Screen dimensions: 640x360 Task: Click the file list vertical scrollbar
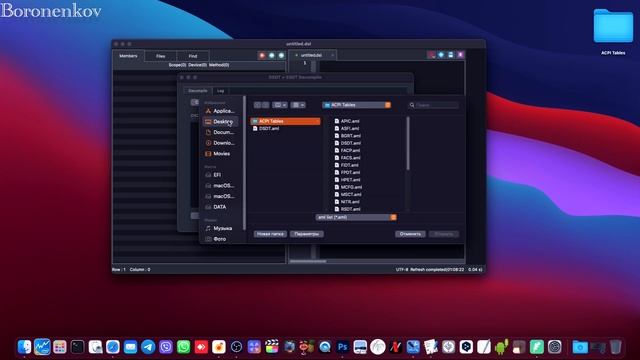(408, 143)
